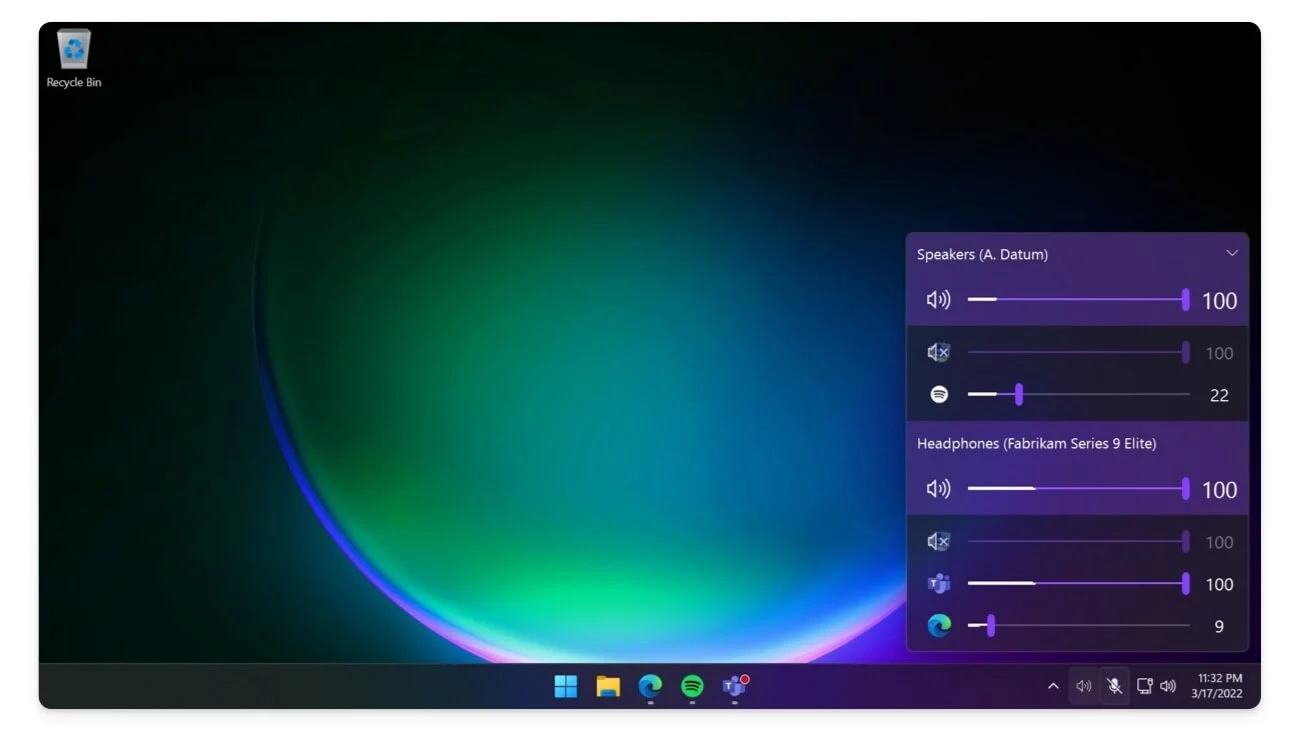Click the cast display icon in the system tray
Viewport: 1300px width, 731px height.
[x=1144, y=686]
